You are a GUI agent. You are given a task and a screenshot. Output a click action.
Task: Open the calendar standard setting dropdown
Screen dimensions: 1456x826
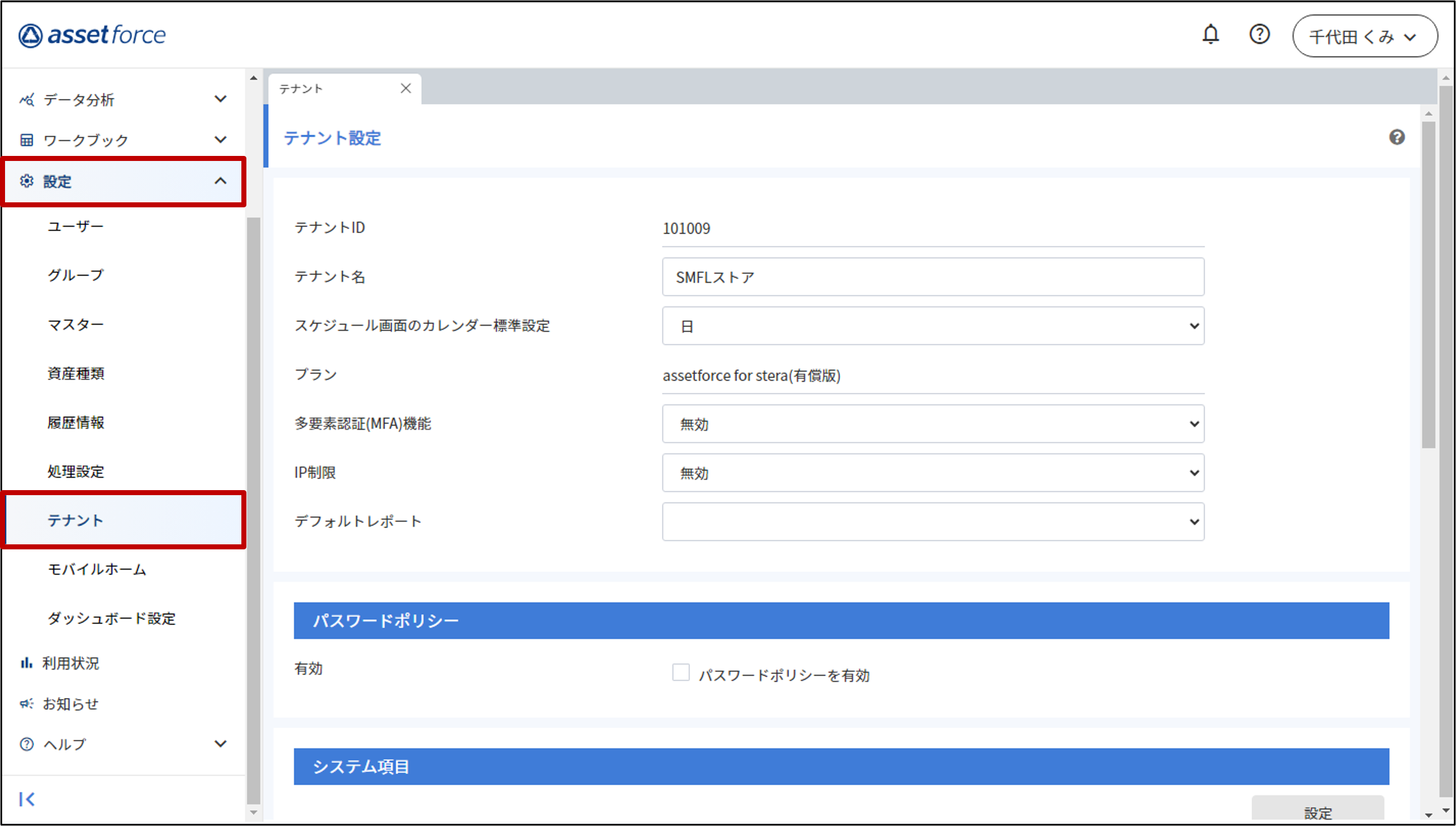(932, 326)
